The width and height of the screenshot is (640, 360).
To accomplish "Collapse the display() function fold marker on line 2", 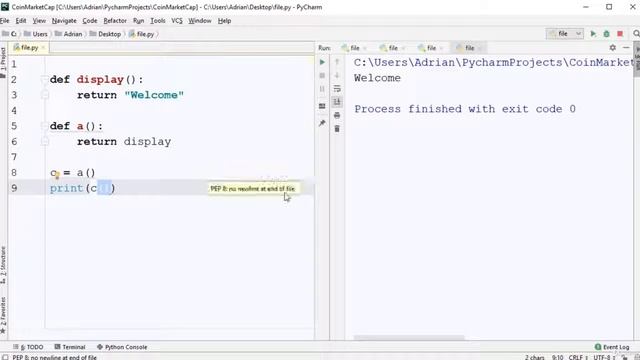I will [x=45, y=80].
